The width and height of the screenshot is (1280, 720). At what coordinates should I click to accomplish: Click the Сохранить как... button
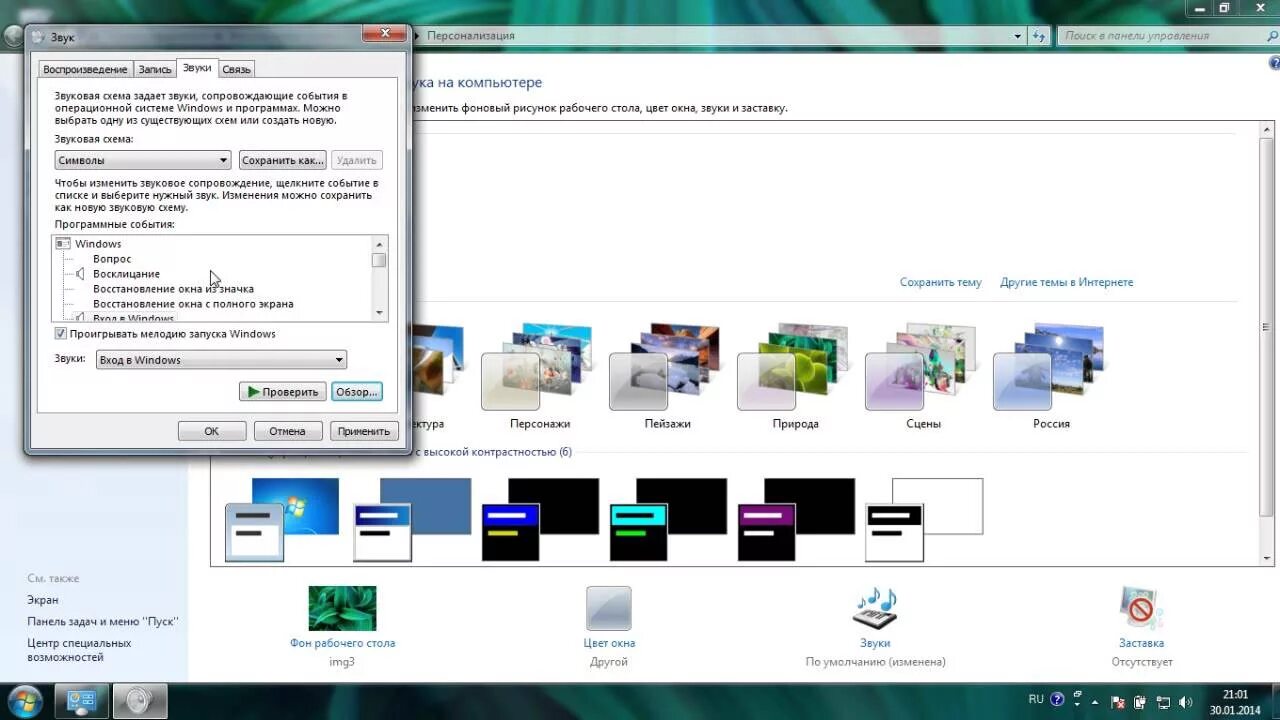click(283, 160)
